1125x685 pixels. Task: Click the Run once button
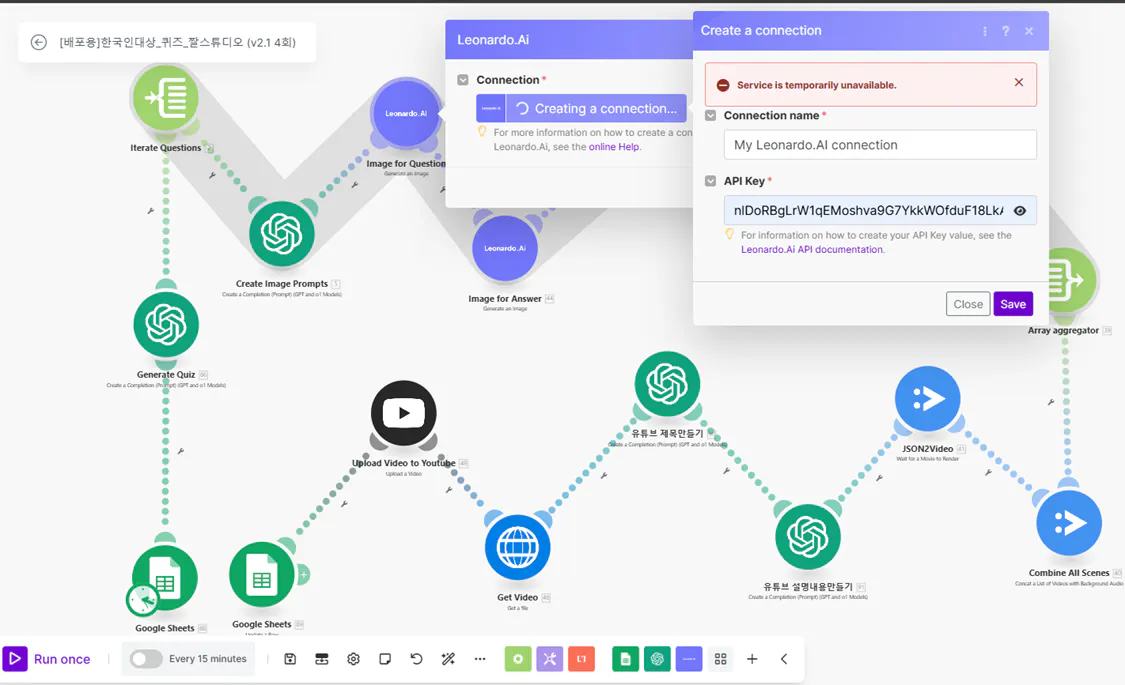click(47, 658)
